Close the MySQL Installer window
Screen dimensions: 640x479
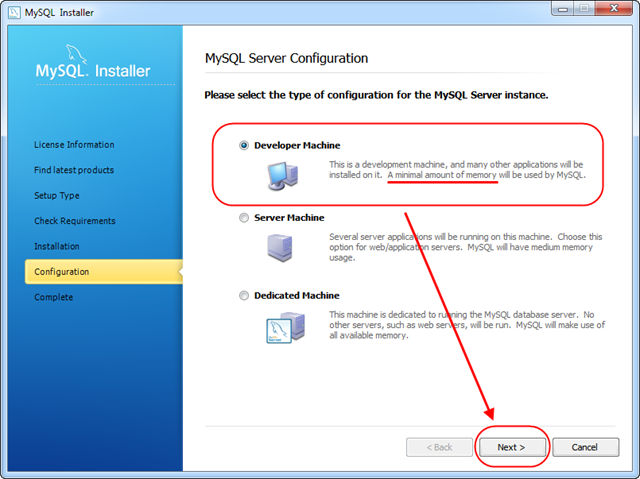[614, 9]
